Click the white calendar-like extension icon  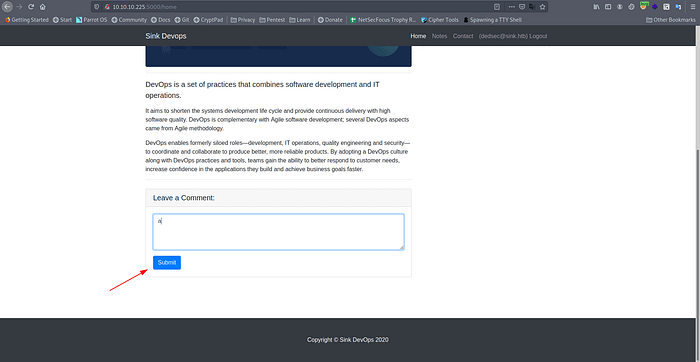(667, 7)
